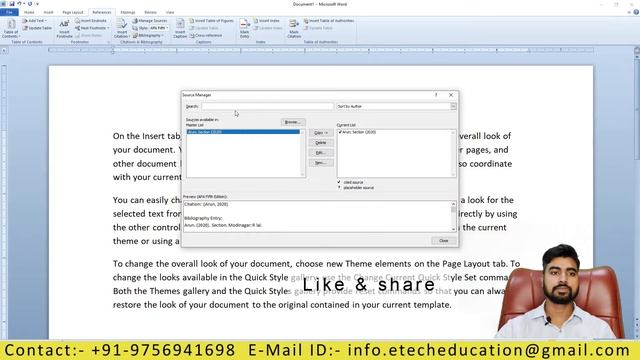640x360 pixels.
Task: Open the Footnotes group dialog launcher
Action: [x=109, y=42]
